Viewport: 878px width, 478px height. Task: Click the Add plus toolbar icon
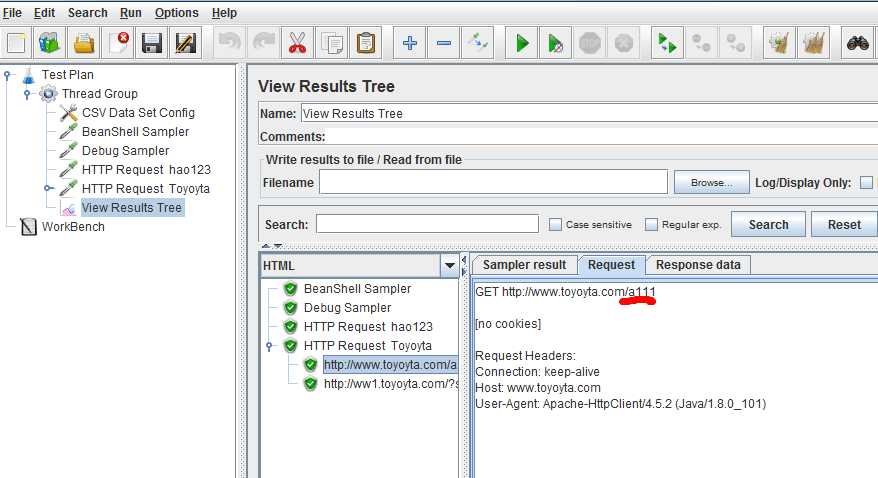409,43
